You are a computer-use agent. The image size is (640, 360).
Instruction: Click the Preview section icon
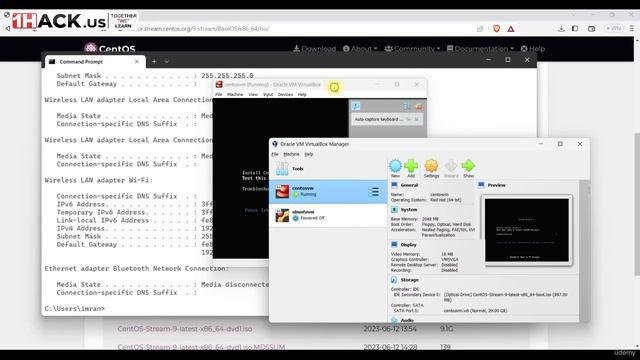[481, 185]
